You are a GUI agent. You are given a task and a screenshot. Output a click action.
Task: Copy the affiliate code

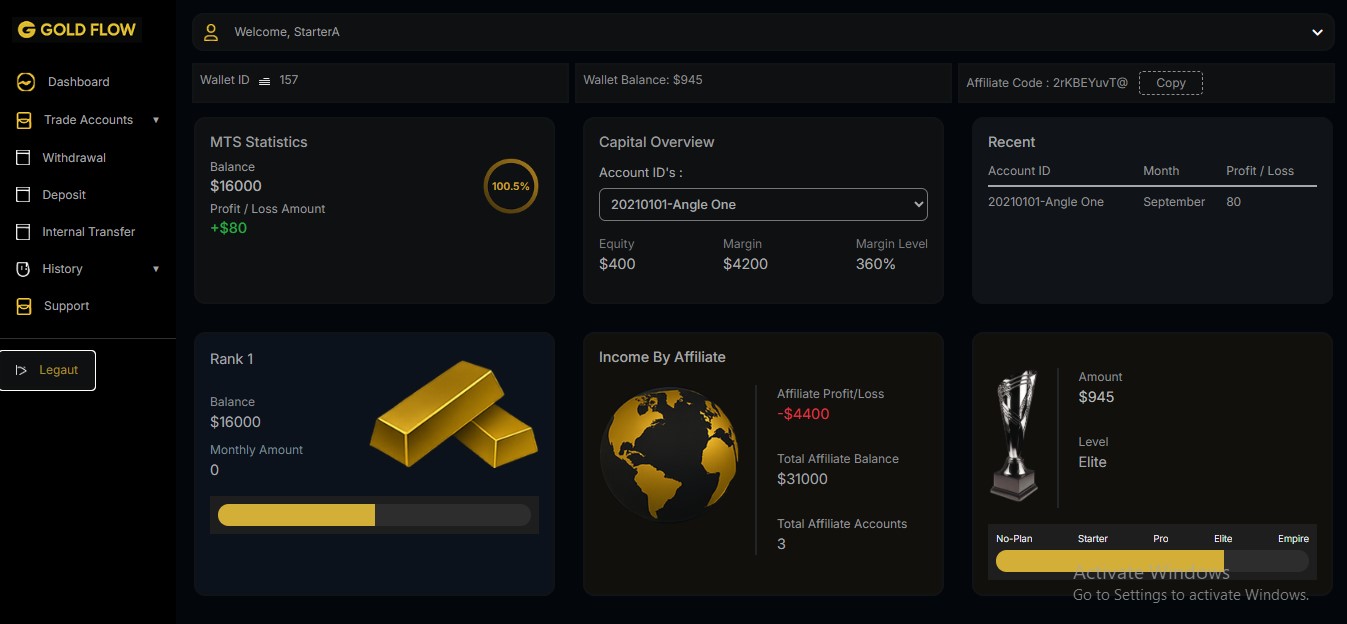pyautogui.click(x=1170, y=83)
